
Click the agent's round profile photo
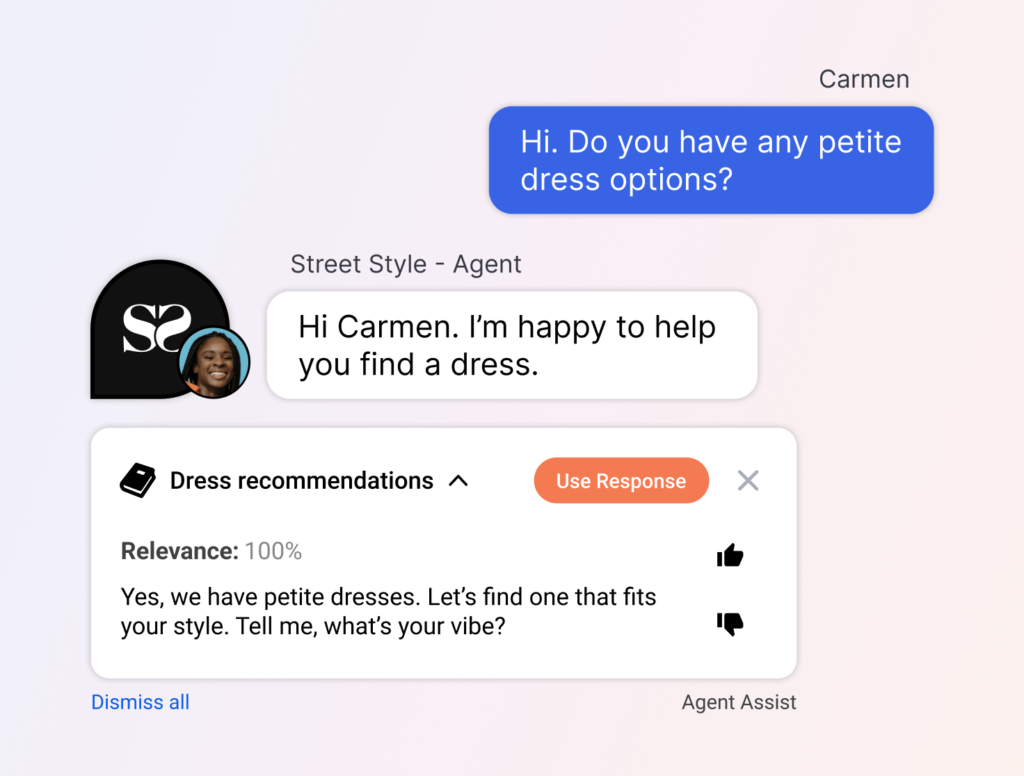coord(214,362)
